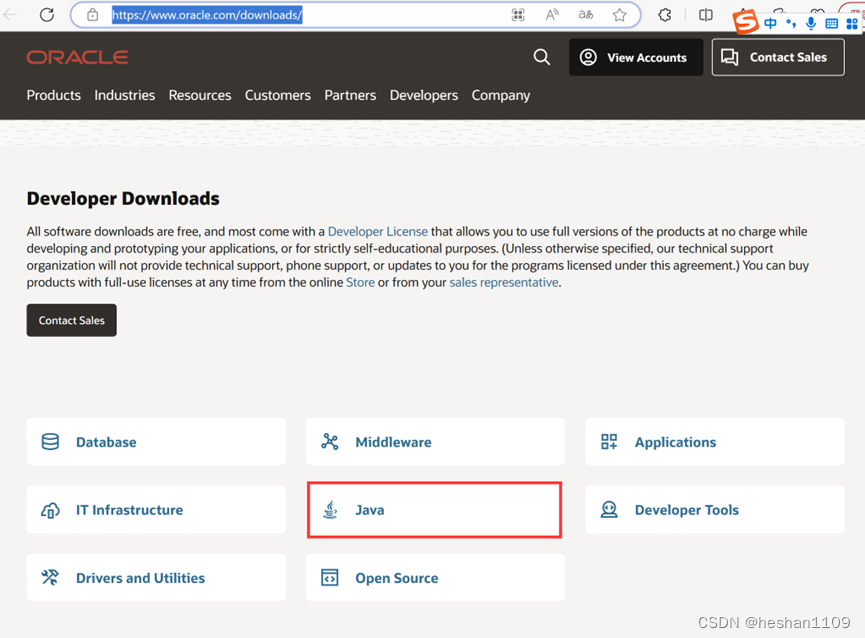Click the Applications grid icon
This screenshot has height=638, width=865.
[609, 442]
